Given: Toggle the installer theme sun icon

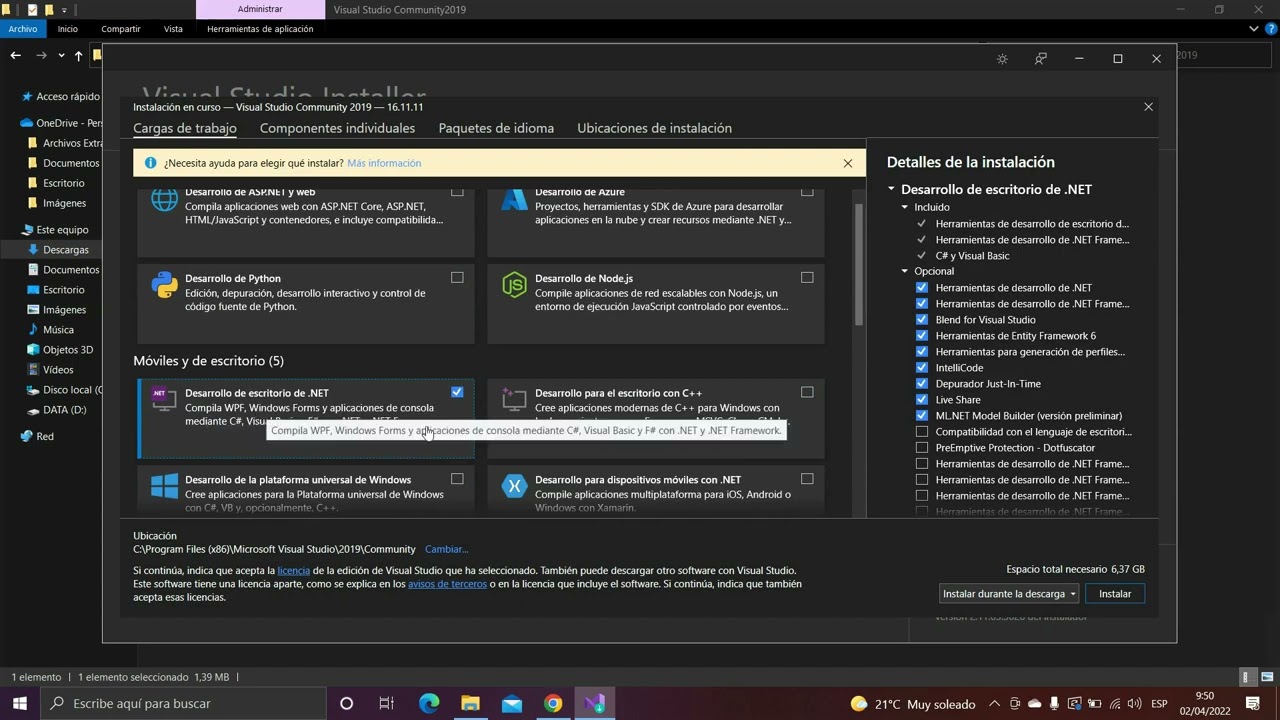Looking at the screenshot, I should coord(1002,59).
